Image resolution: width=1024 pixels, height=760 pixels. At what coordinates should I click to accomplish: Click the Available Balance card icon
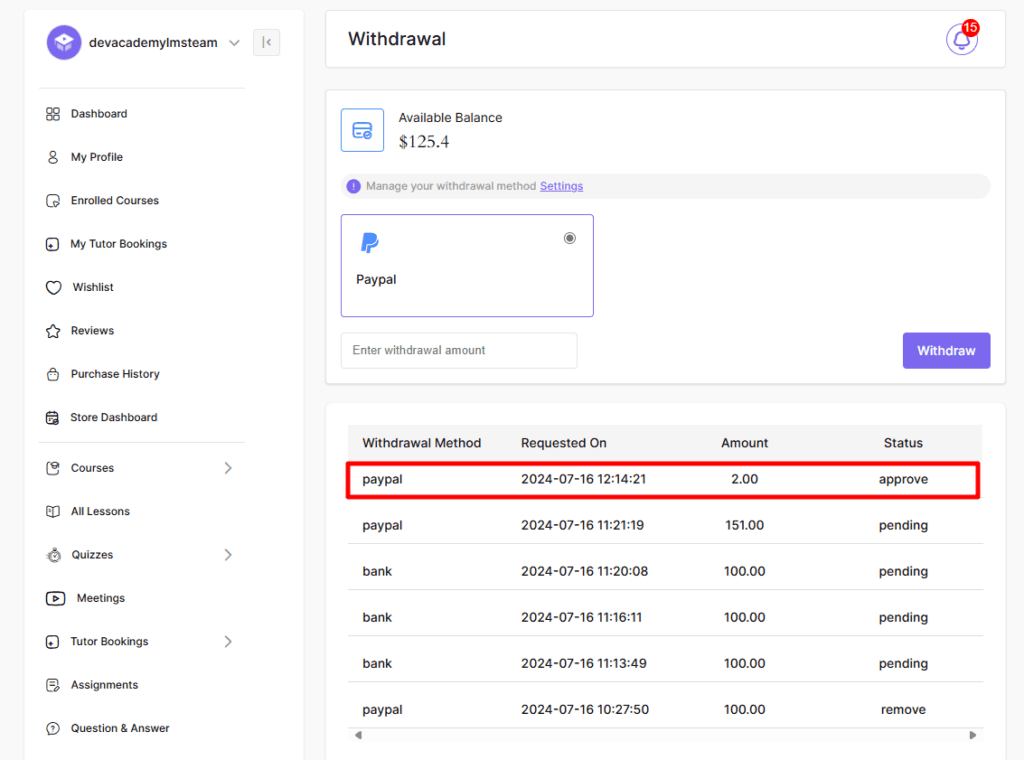click(x=362, y=130)
